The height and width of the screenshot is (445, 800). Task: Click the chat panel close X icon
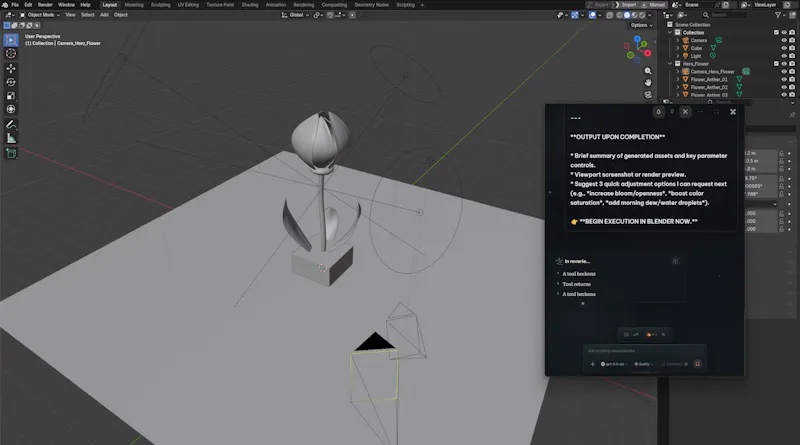point(733,112)
